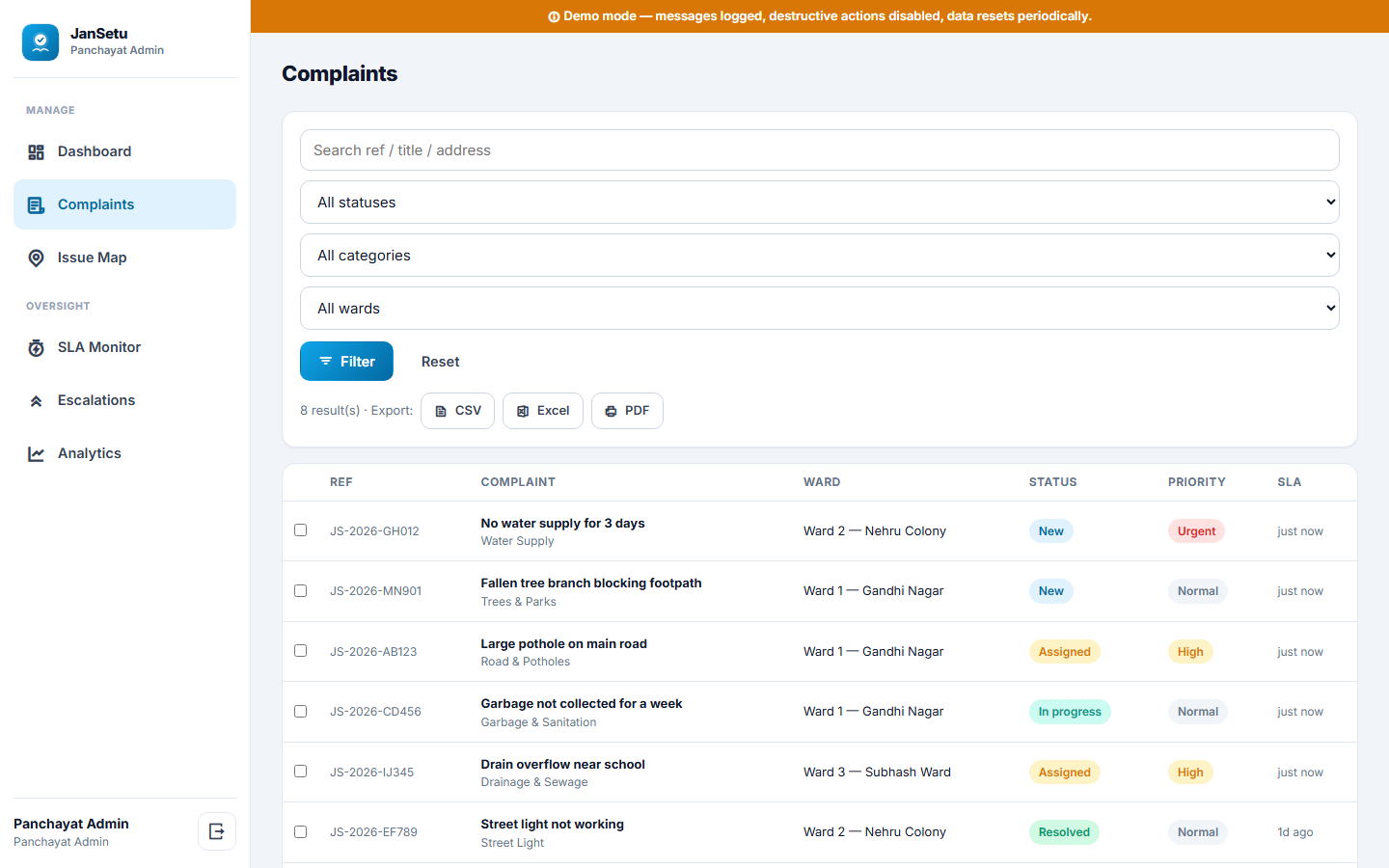Apply filters with Filter button
1389x868 pixels.
[346, 362]
